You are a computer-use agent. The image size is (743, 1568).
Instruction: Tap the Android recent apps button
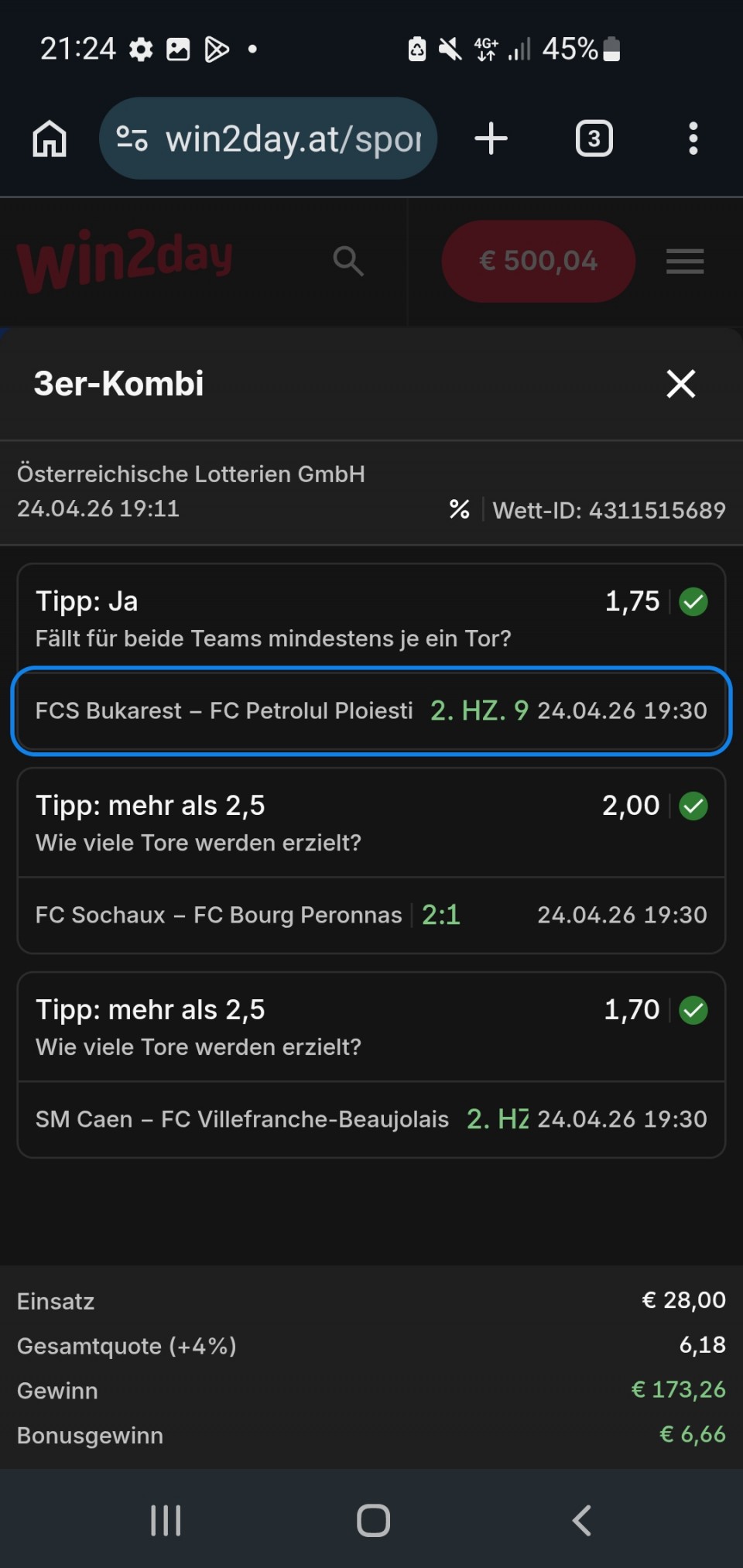166,1520
